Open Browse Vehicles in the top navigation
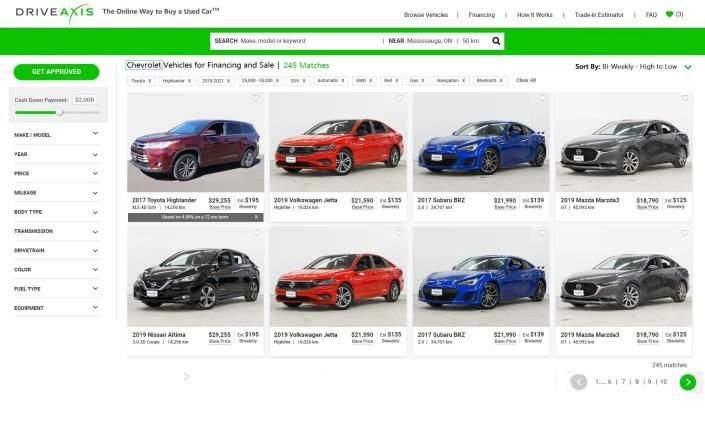The height and width of the screenshot is (429, 705). [426, 15]
